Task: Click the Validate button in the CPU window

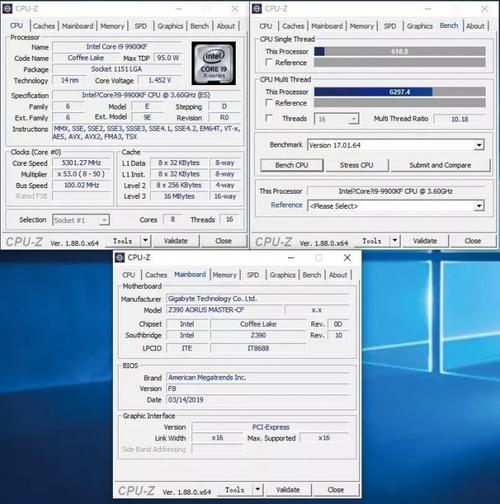Action: click(x=176, y=241)
